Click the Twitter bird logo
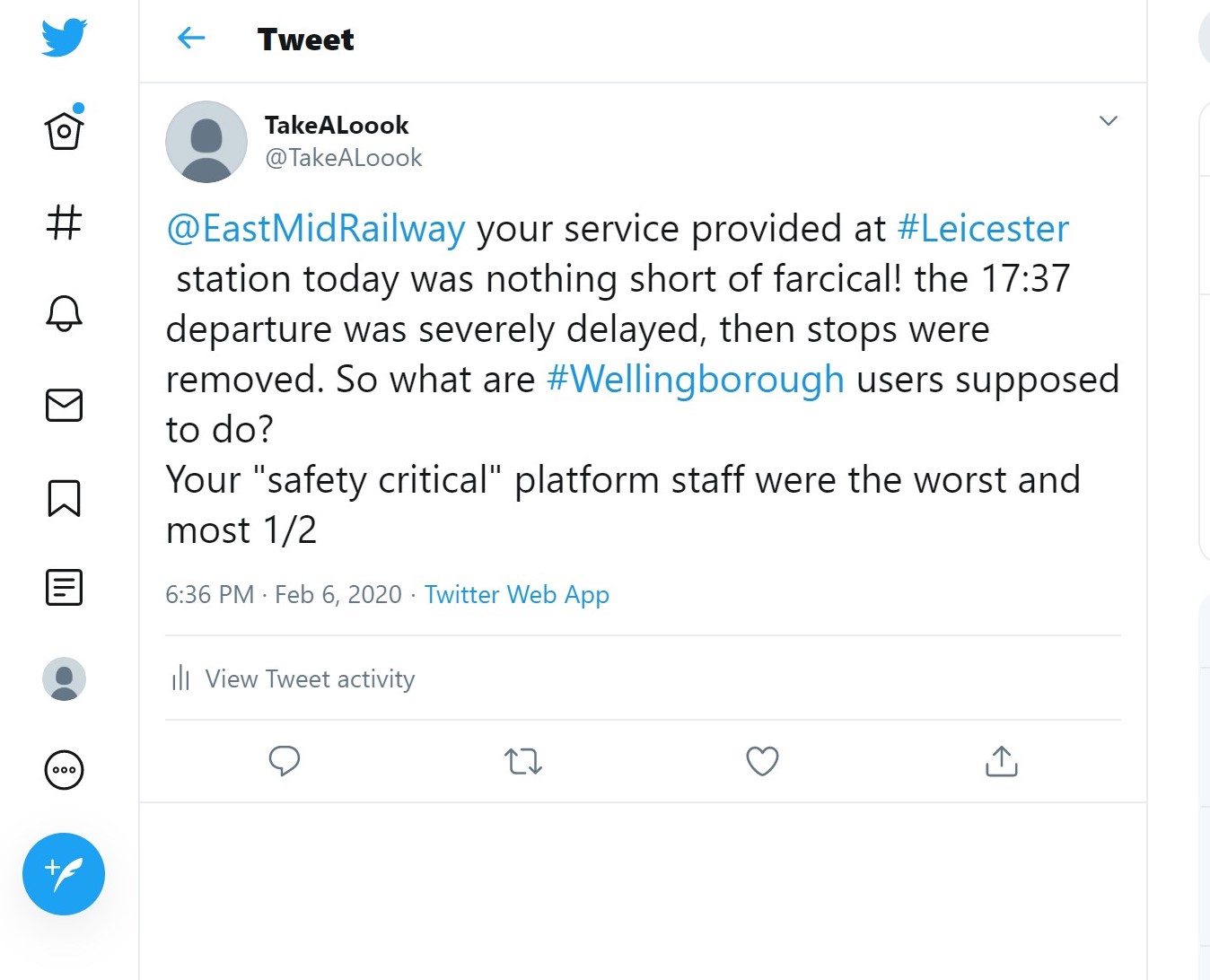This screenshot has width=1210, height=980. tap(61, 37)
